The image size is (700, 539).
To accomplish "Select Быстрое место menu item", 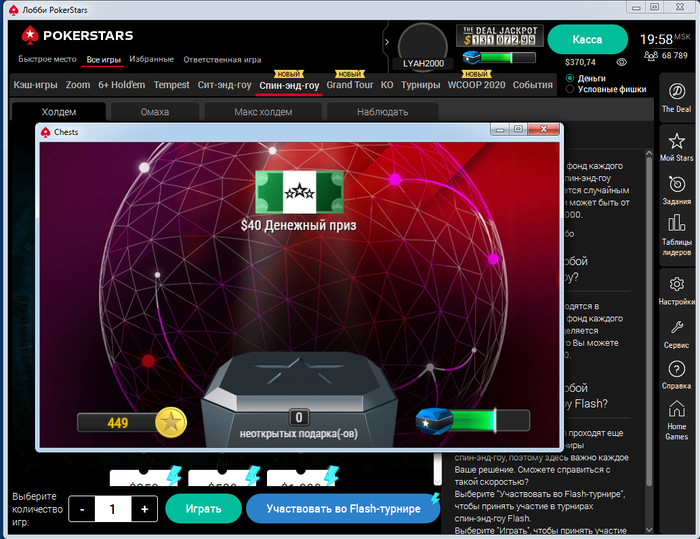I will (x=47, y=59).
